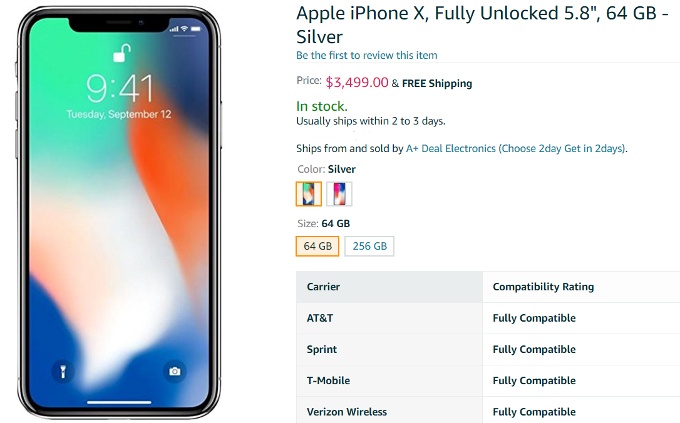Click the battery icon in the phone status bar
Viewport: 680px width, 423px height.
195,28
